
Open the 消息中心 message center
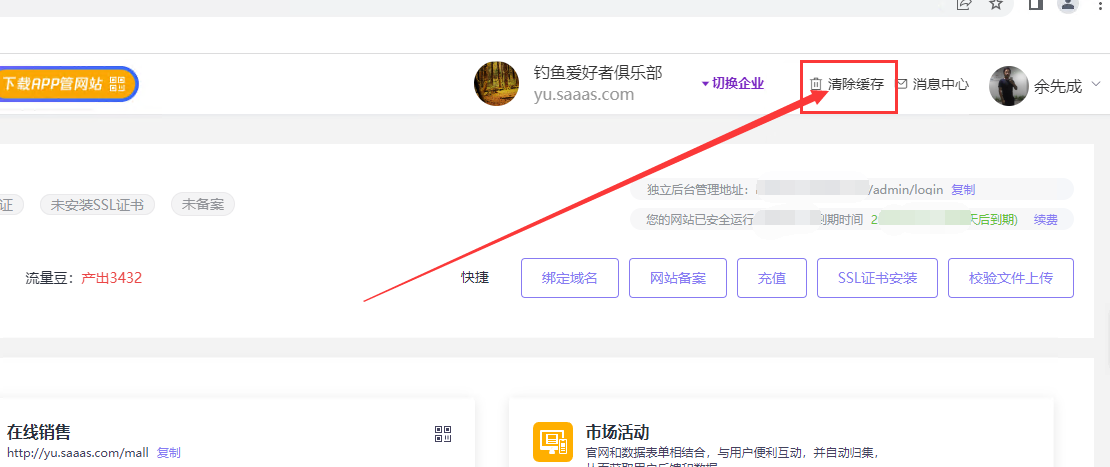point(941,84)
